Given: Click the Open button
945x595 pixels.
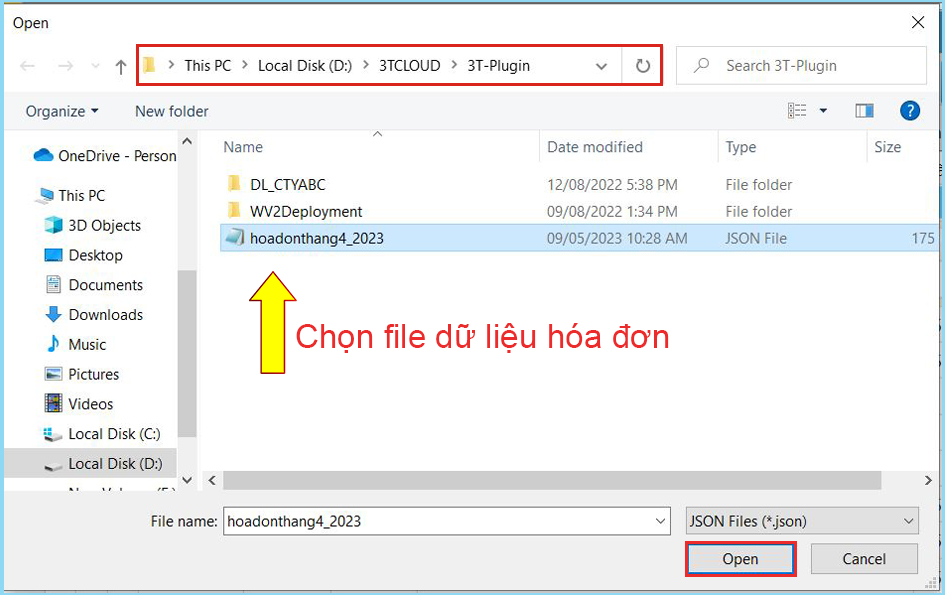Looking at the screenshot, I should pos(740,559).
